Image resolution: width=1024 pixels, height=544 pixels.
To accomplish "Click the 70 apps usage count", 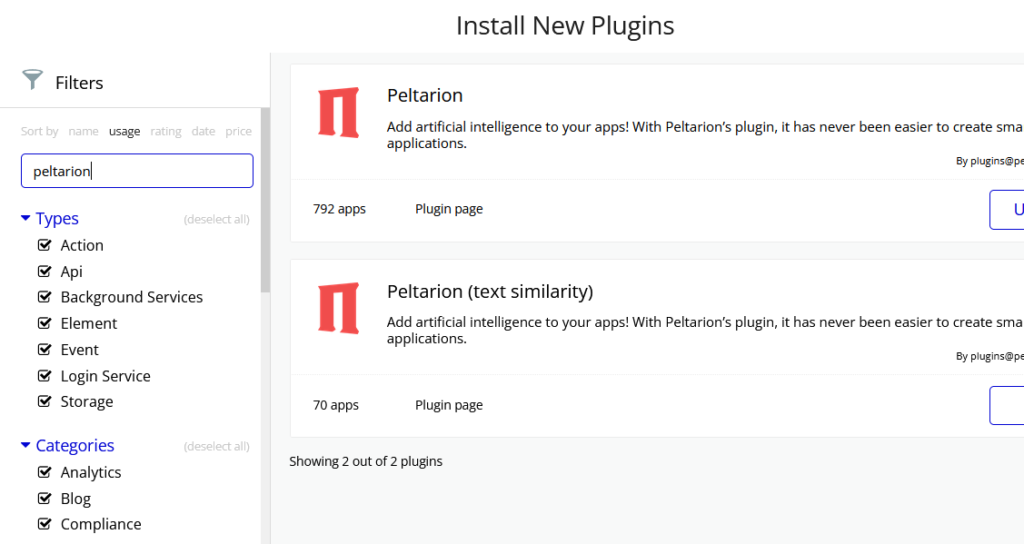I will [336, 405].
